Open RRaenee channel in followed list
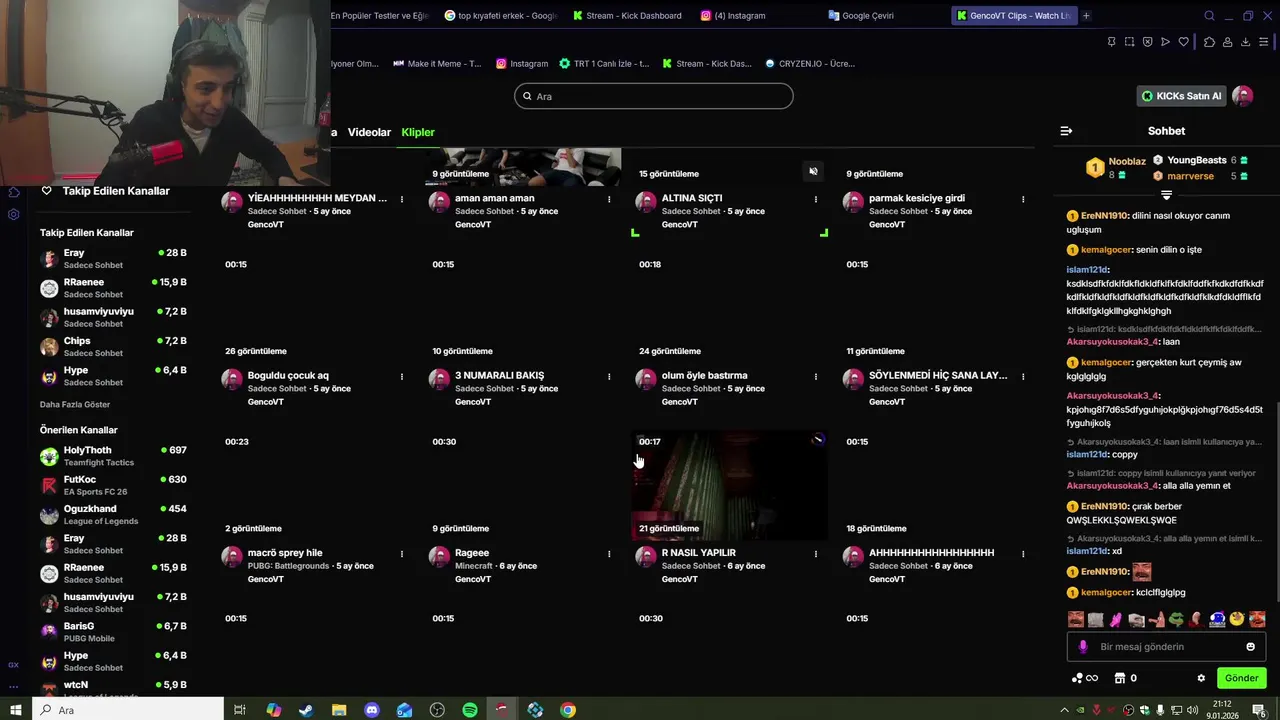Image resolution: width=1280 pixels, height=720 pixels. pos(113,288)
